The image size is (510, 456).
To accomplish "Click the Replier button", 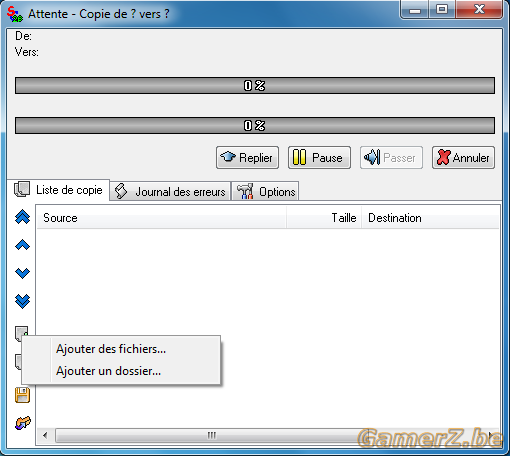I will click(x=247, y=157).
